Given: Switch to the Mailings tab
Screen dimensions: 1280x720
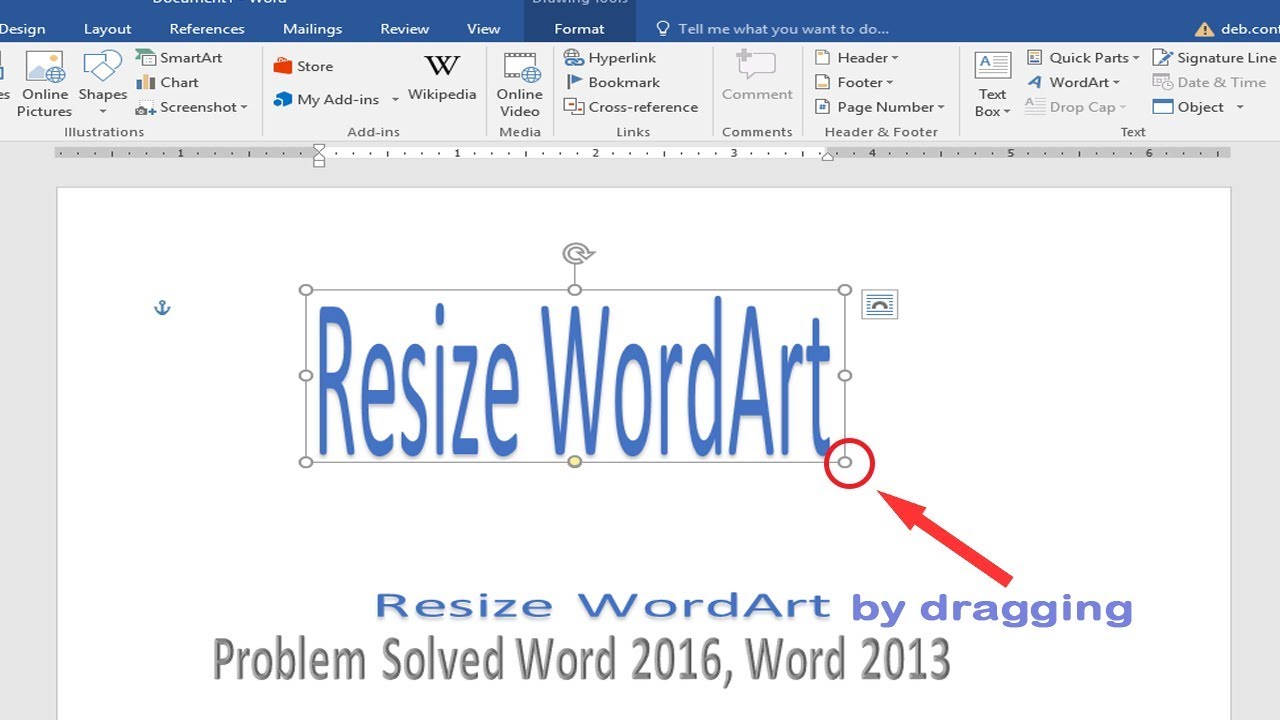Looking at the screenshot, I should tap(312, 29).
